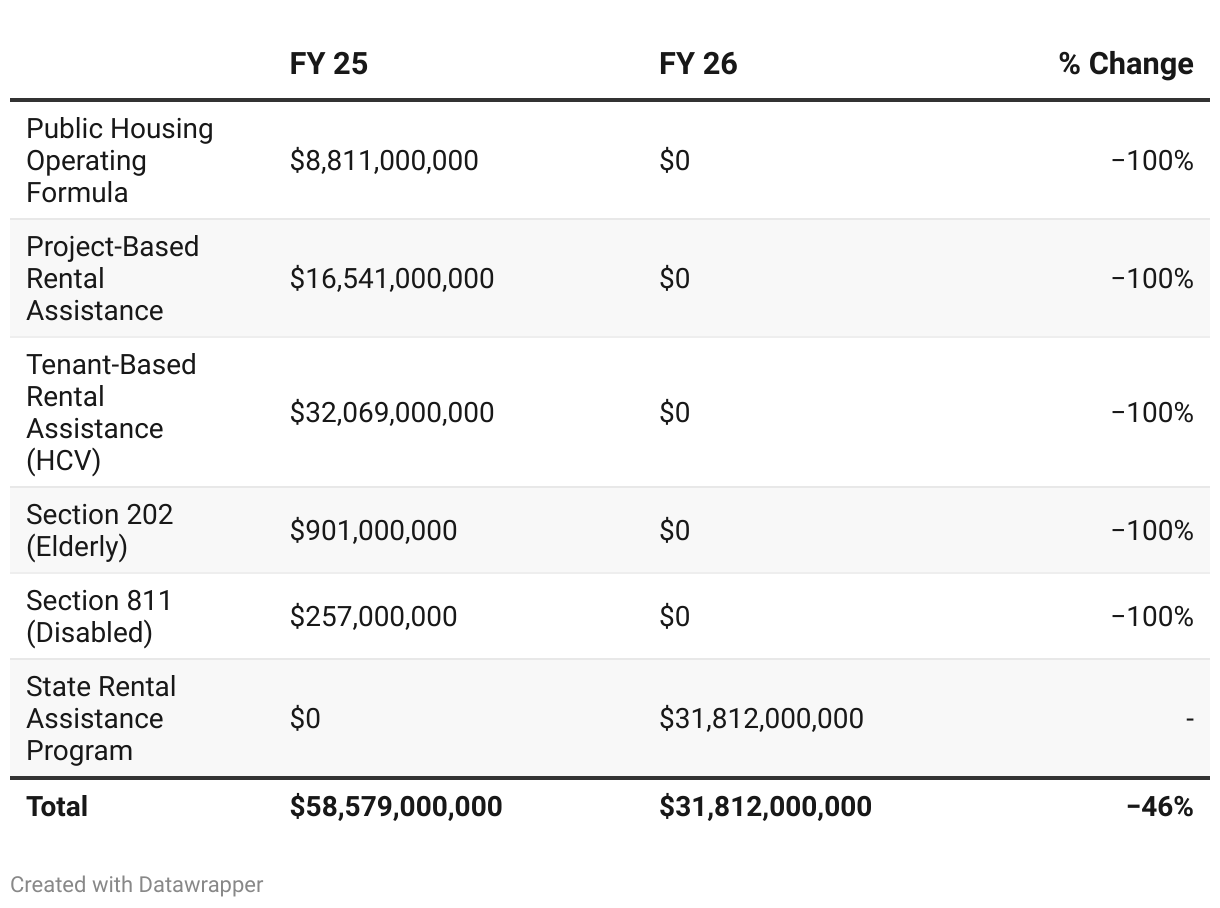This screenshot has height=908, width=1220.
Task: Click the $32,069,000,000 FY 25 cell
Action: (392, 413)
